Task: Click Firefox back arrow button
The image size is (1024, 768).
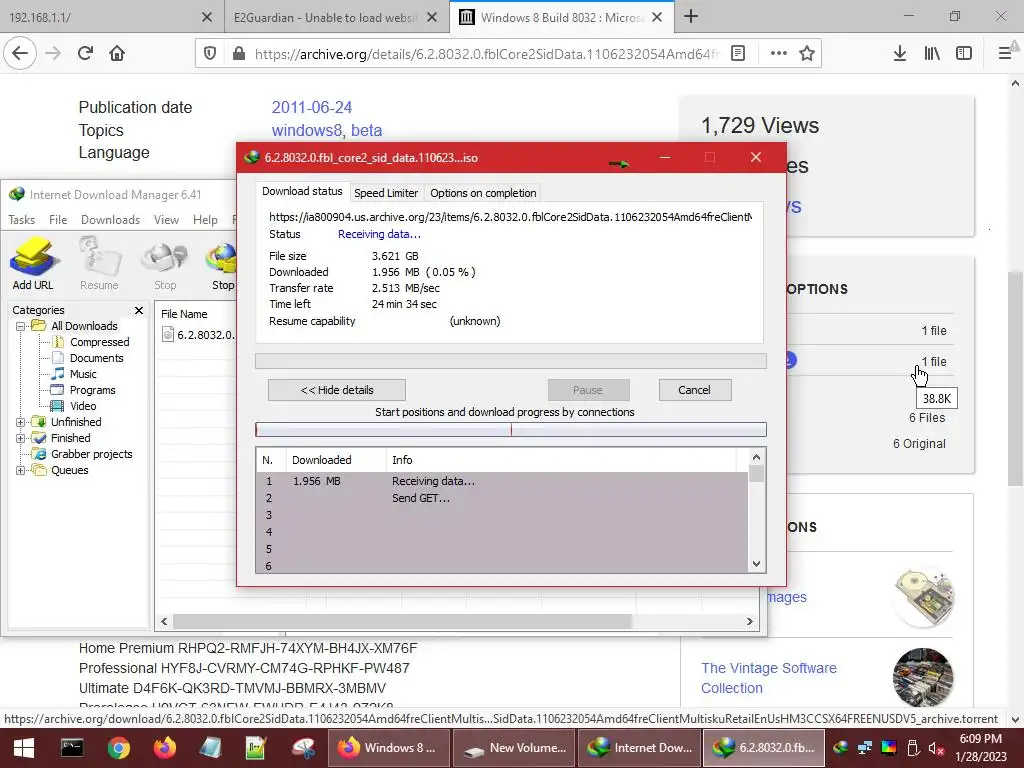Action: pos(20,54)
